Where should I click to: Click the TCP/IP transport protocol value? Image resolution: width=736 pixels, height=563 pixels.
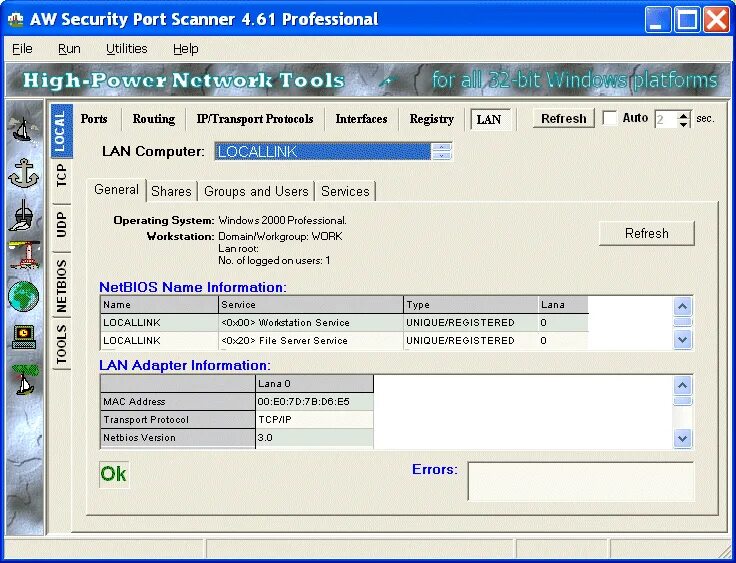pyautogui.click(x=314, y=419)
